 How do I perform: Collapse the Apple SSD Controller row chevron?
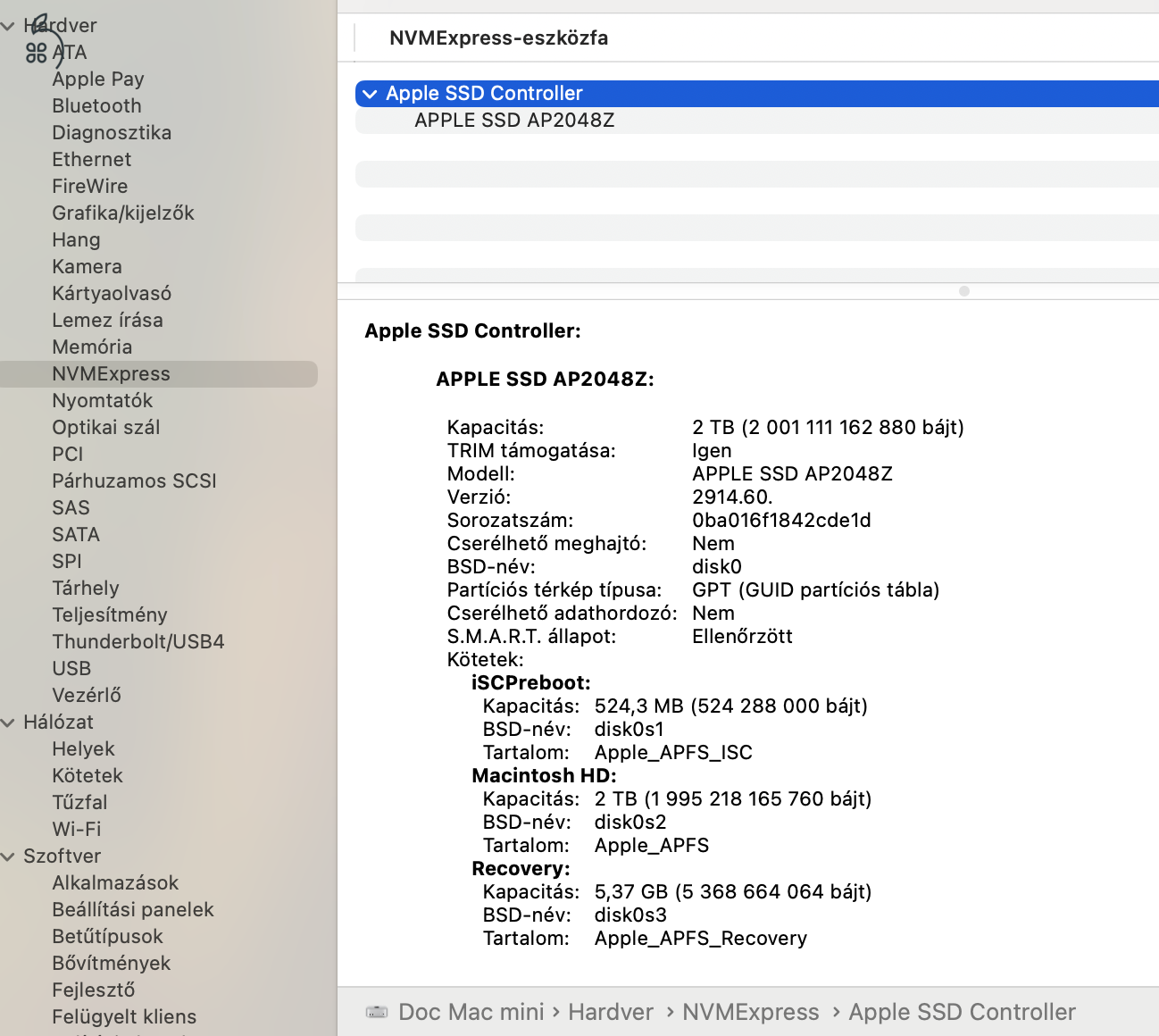(370, 94)
